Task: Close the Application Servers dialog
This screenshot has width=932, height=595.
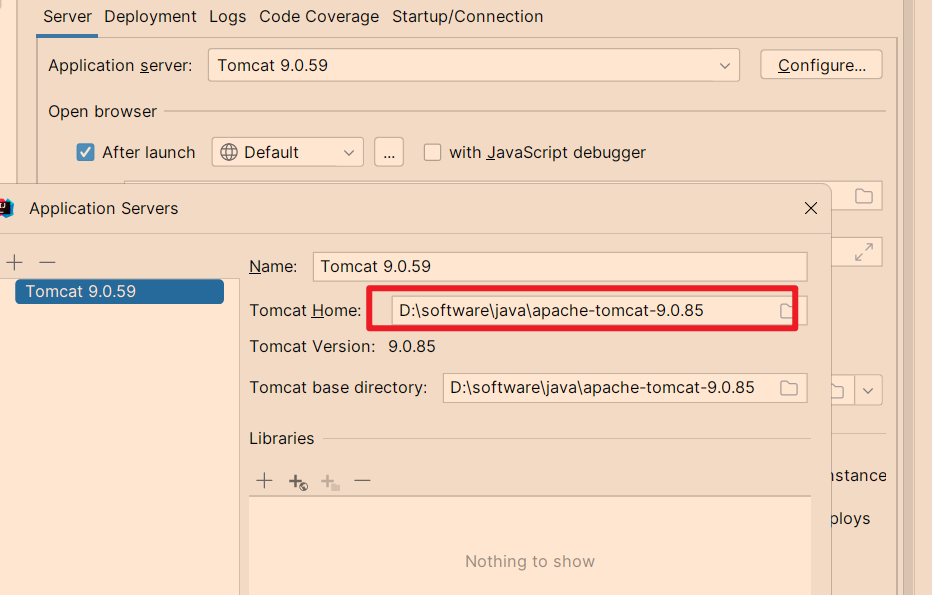Action: 811,208
